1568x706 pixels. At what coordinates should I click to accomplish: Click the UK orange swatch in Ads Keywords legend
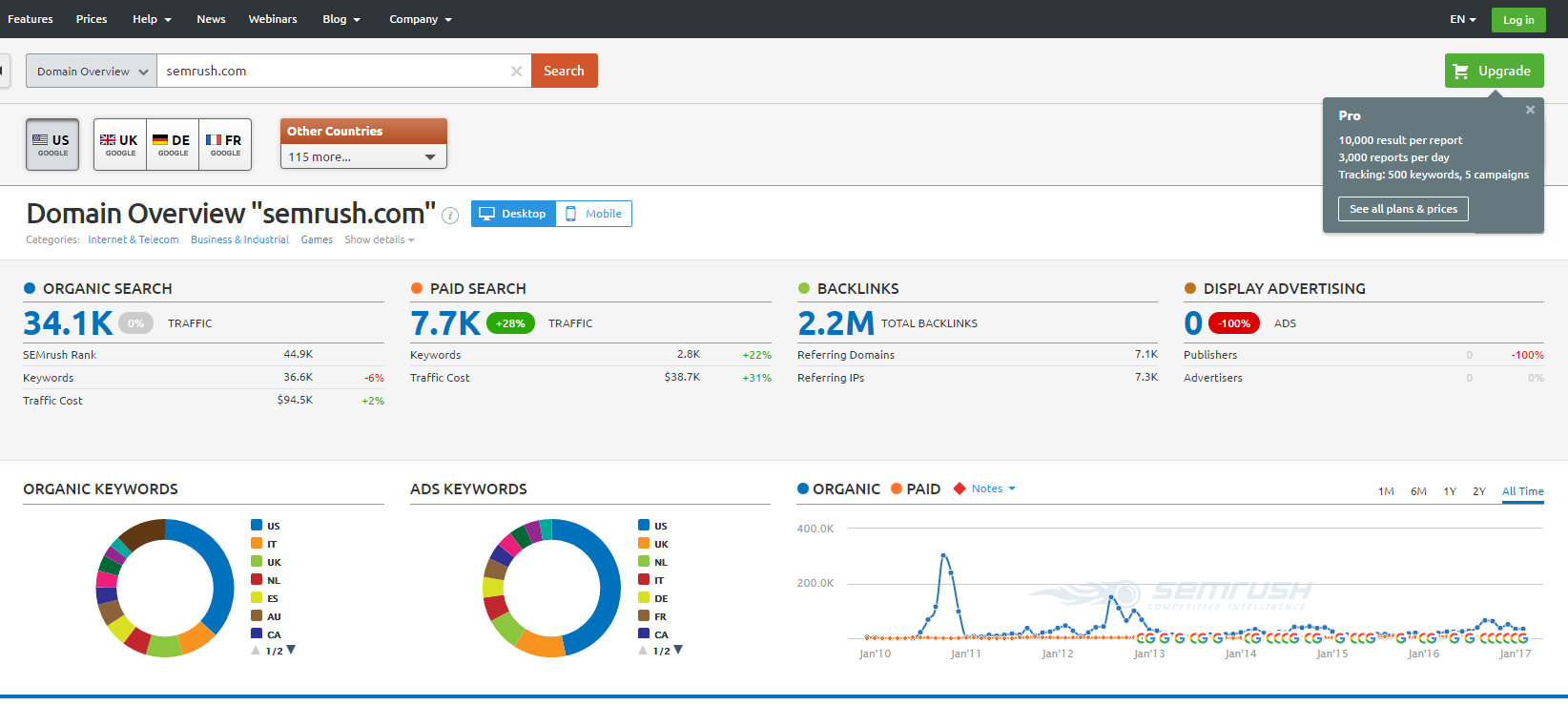[644, 543]
